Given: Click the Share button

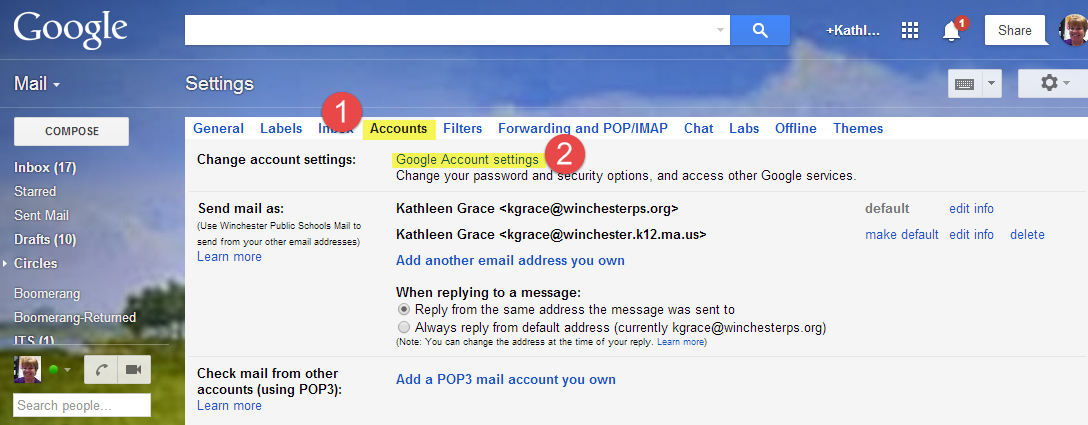Looking at the screenshot, I should 1014,31.
